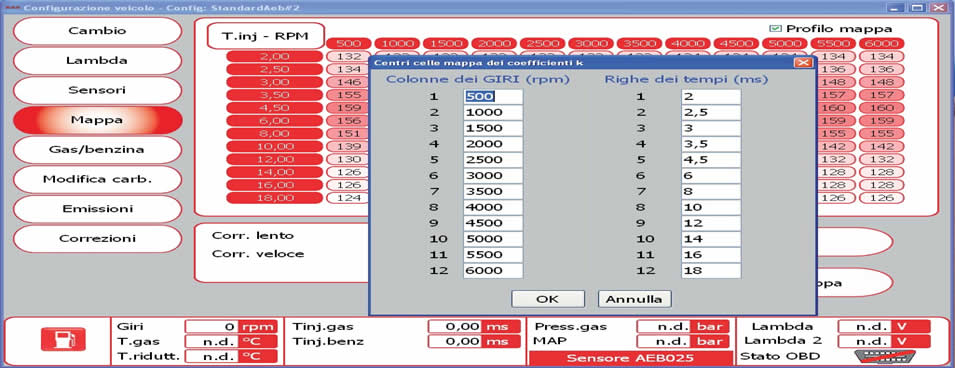955x368 pixels.
Task: Close the Centri celle mappa dialog
Action: 803,62
